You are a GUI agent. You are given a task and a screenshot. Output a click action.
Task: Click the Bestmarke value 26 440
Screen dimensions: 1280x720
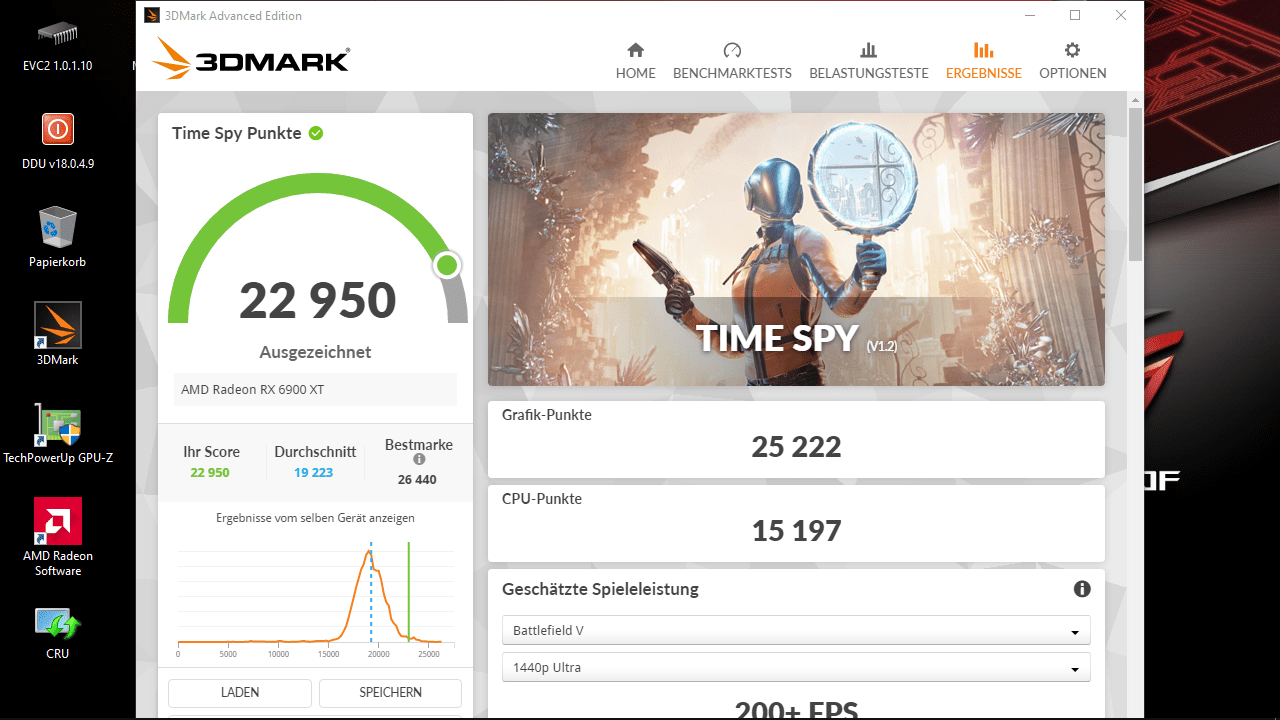pos(417,480)
